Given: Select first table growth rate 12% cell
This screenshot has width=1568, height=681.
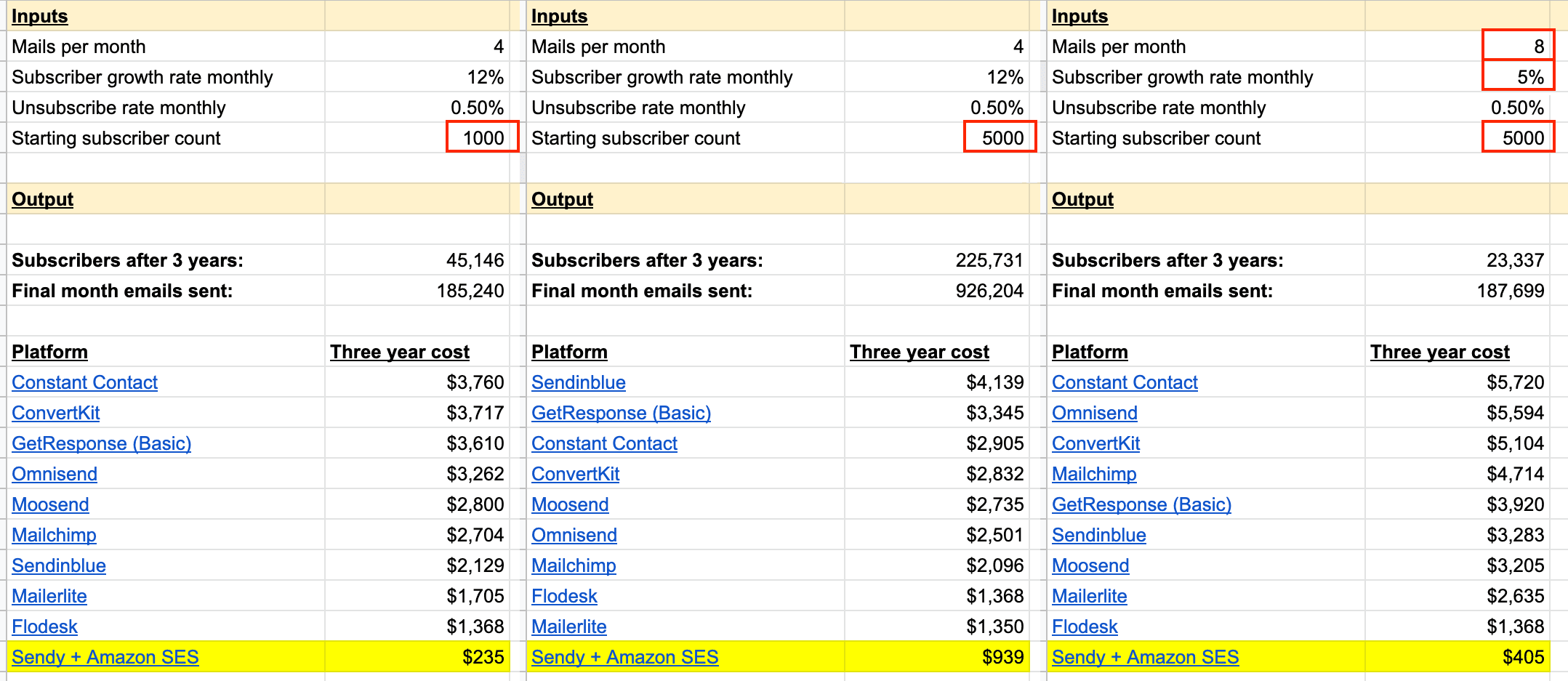Looking at the screenshot, I should (417, 77).
